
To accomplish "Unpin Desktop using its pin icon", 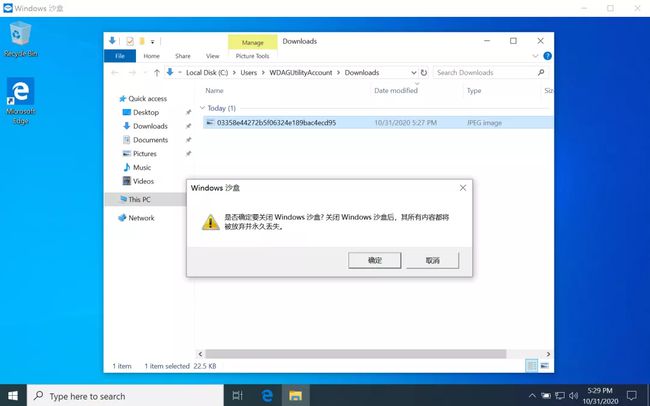I will click(x=188, y=112).
